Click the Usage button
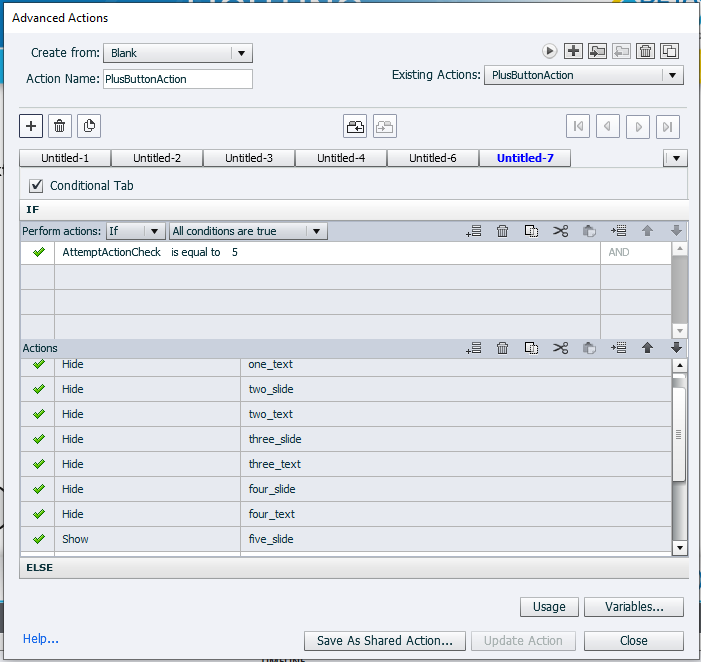The image size is (701, 662). tap(549, 607)
